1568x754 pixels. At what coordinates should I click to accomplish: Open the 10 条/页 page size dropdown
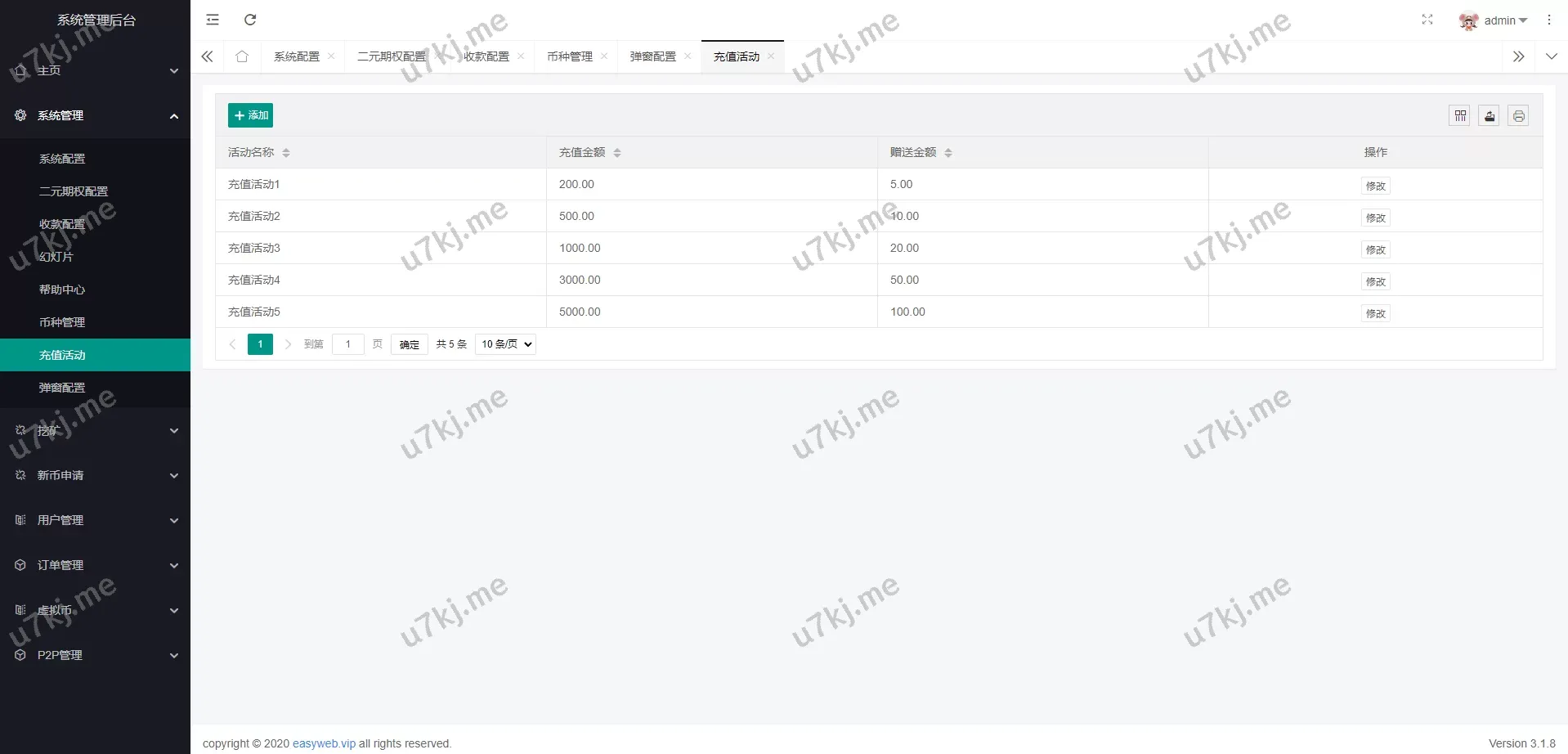coord(506,344)
